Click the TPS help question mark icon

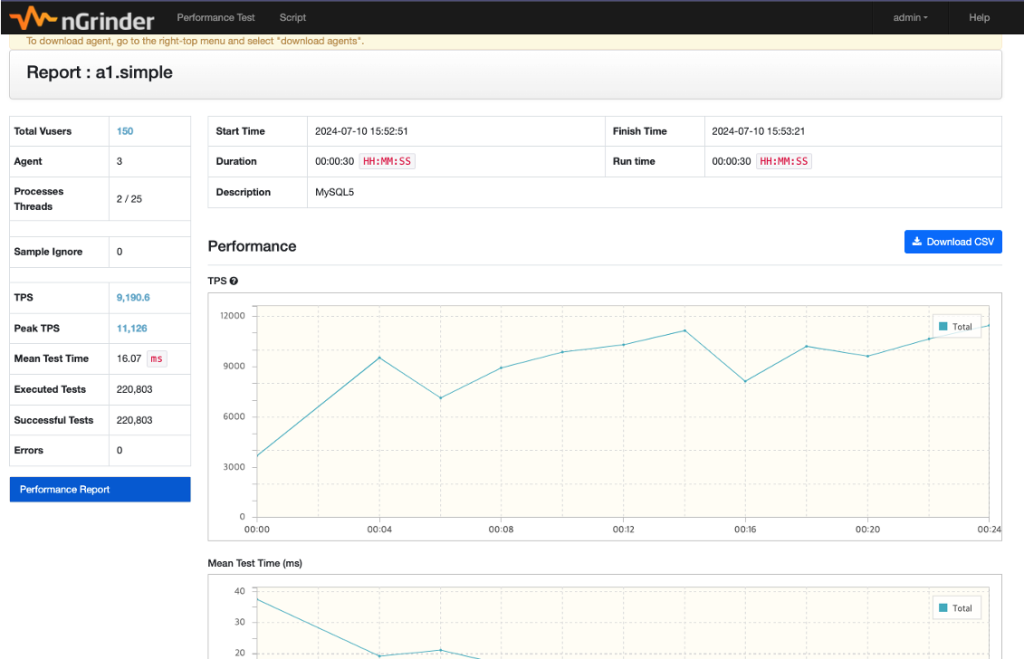click(233, 281)
